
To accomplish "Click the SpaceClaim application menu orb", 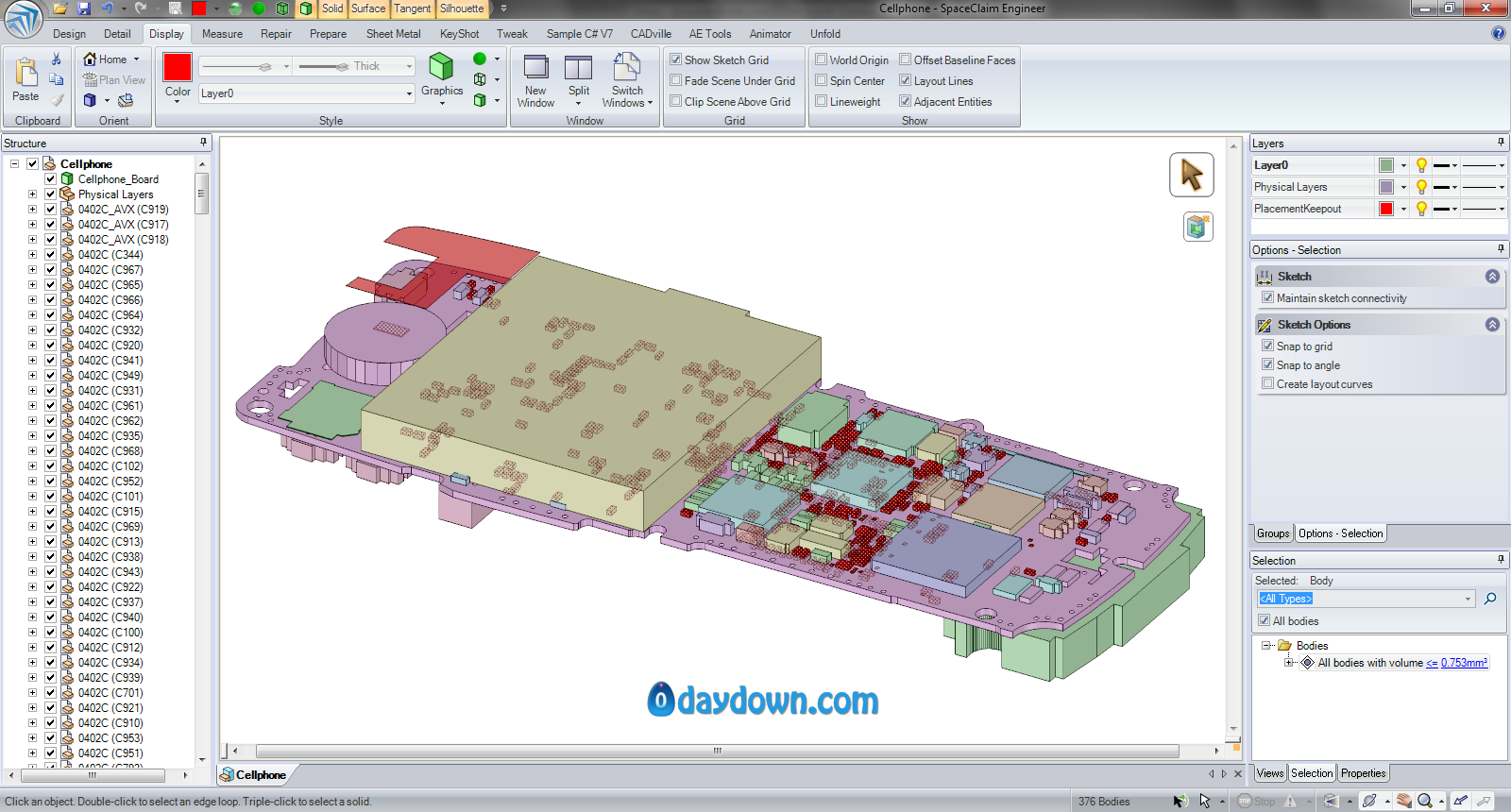I will (x=24, y=19).
